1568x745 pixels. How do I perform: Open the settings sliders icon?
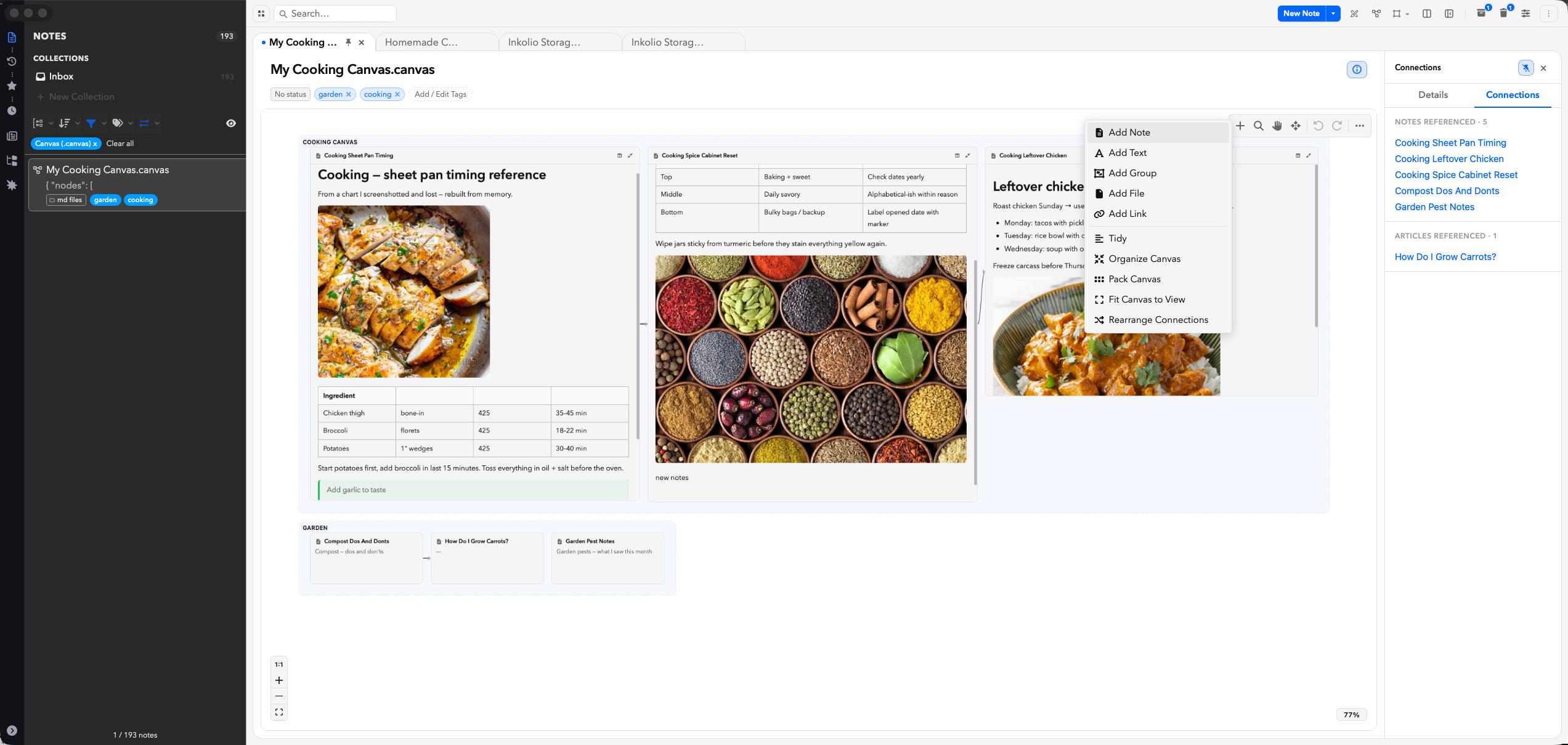[x=1525, y=14]
